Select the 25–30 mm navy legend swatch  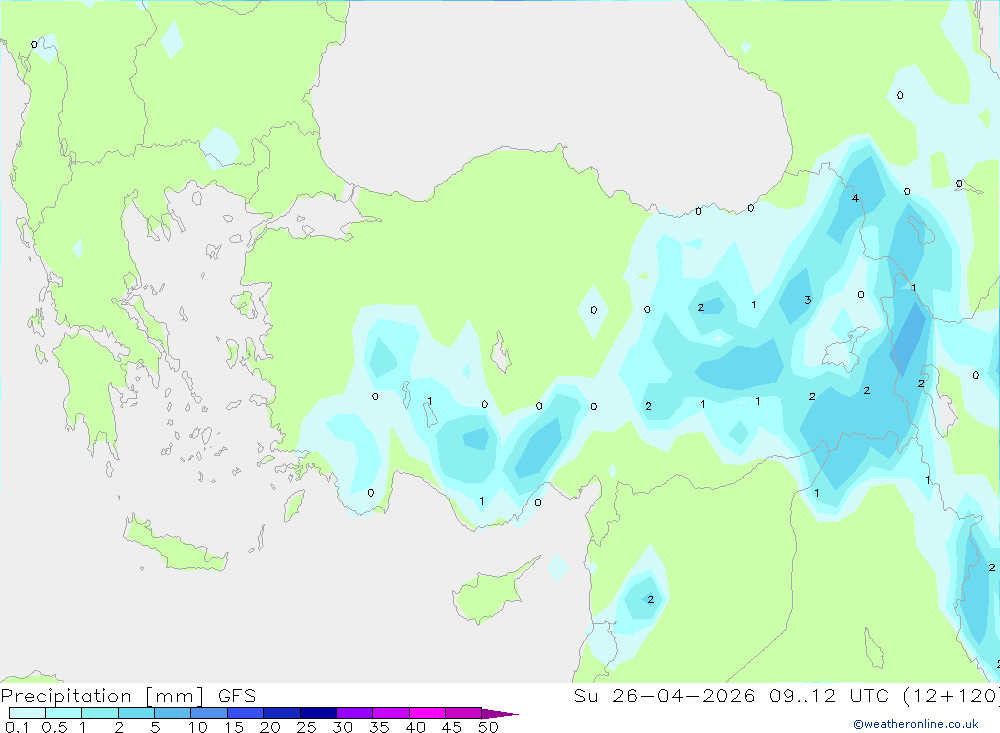coord(318,713)
